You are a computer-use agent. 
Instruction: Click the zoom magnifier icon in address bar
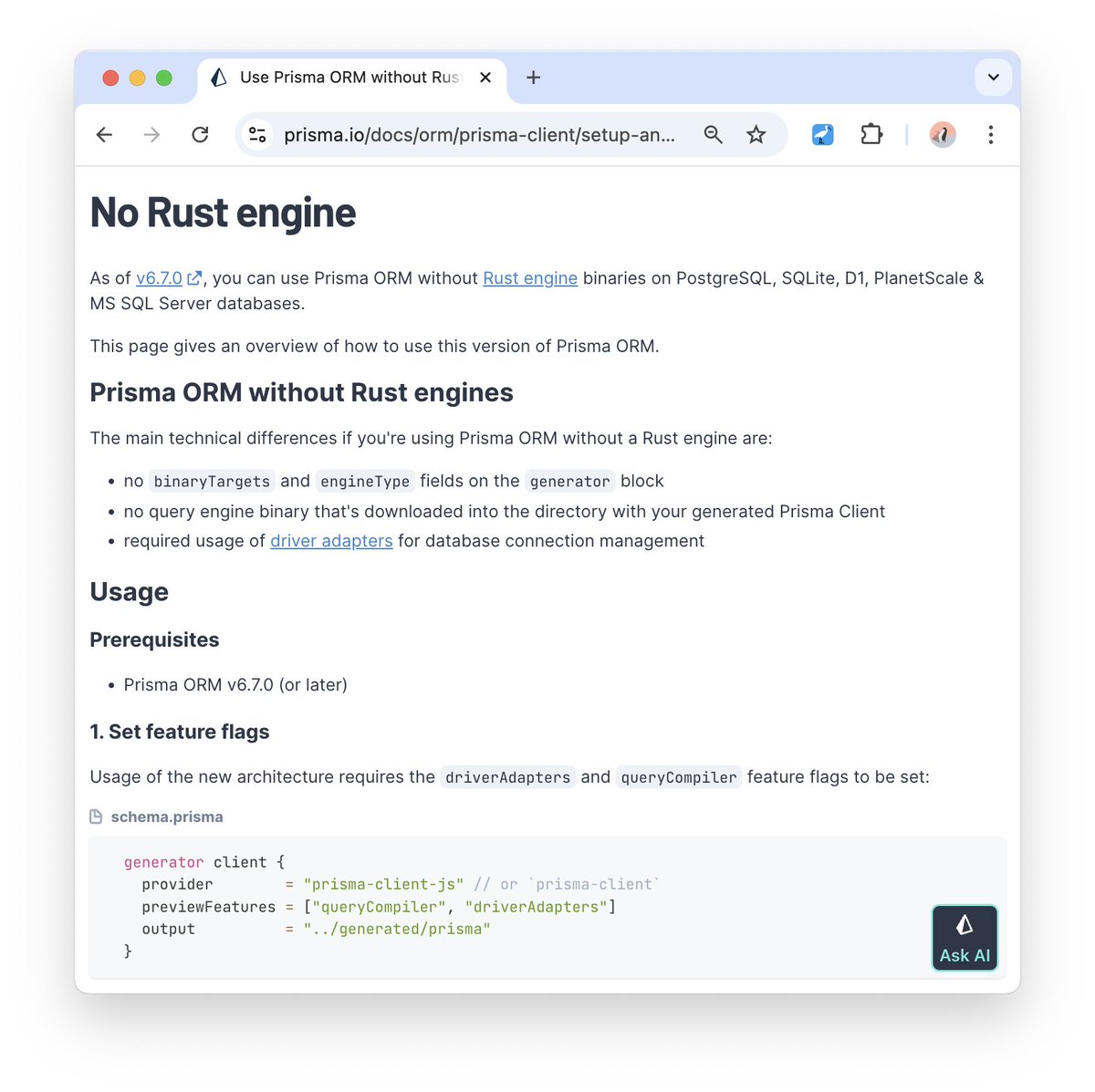click(x=713, y=135)
